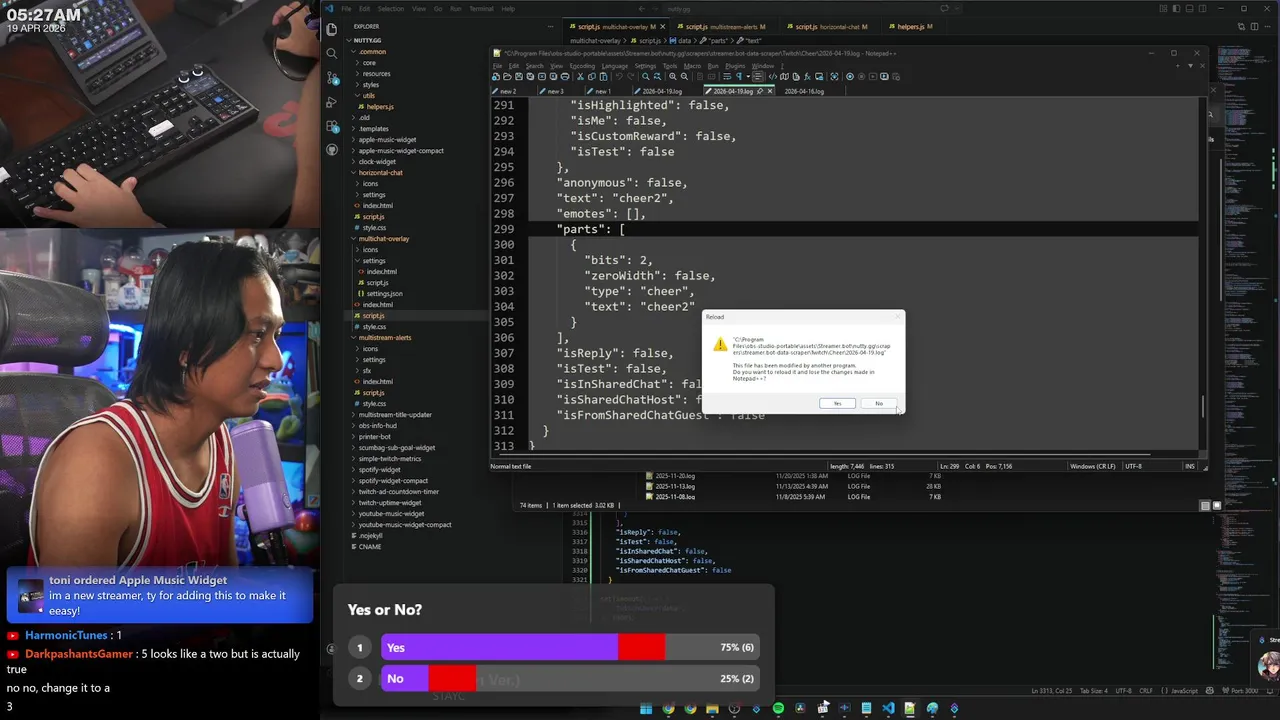Open VS Code Selection menu
Screen dimensions: 1280x720
pyautogui.click(x=391, y=9)
